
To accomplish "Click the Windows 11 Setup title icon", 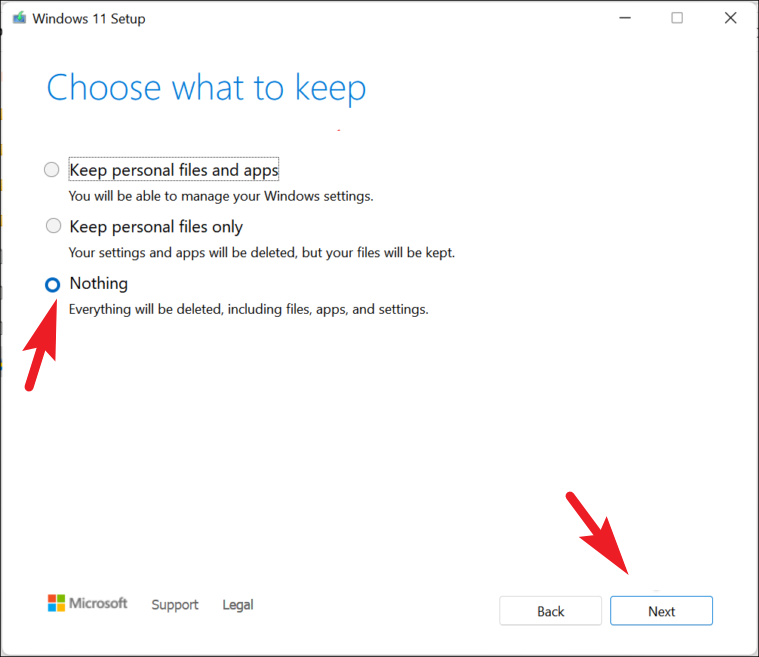I will [19, 18].
